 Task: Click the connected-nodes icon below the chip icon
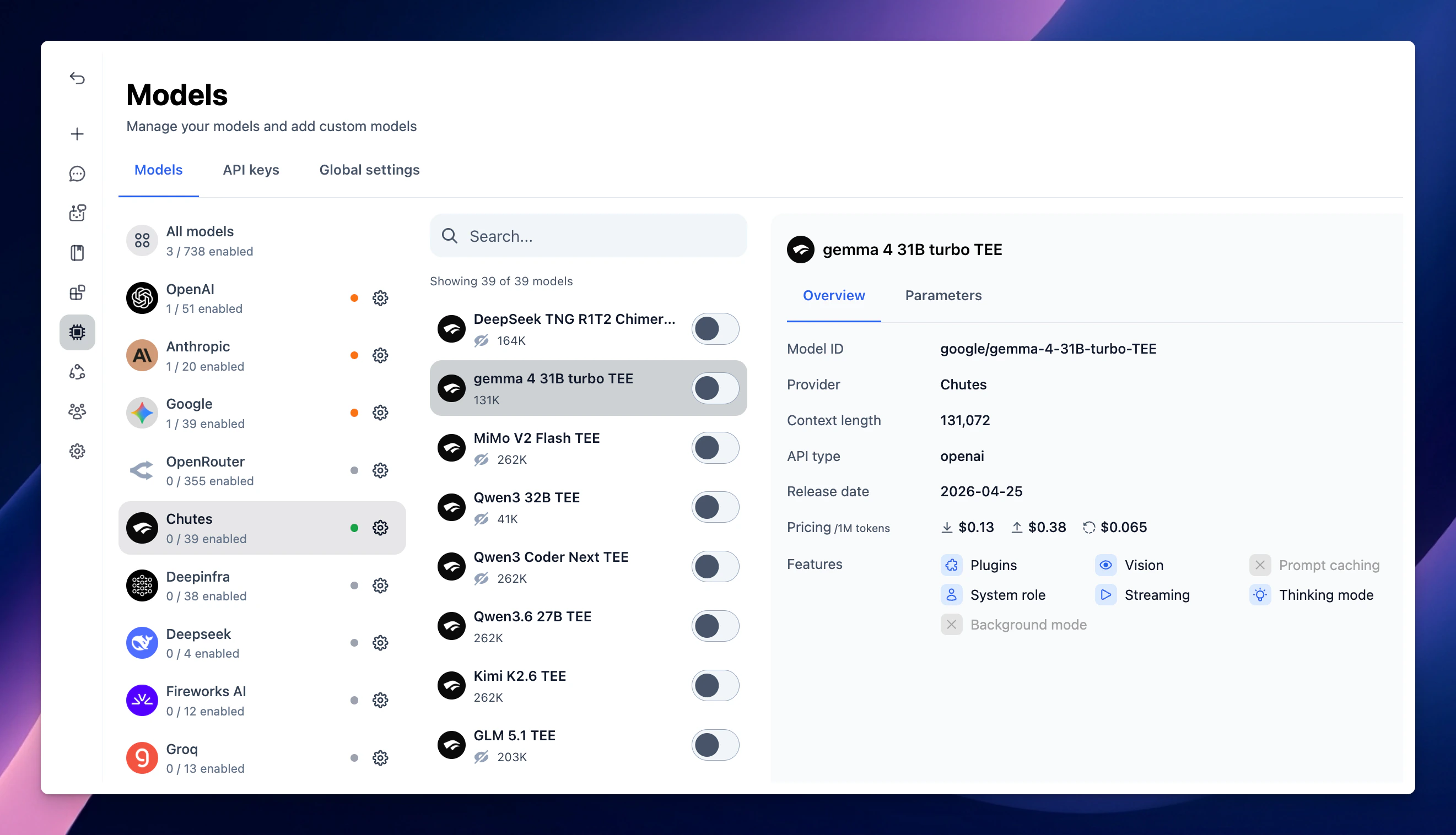point(78,372)
